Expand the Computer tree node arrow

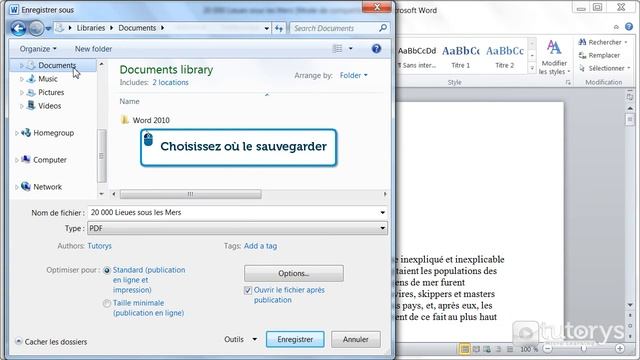16,160
